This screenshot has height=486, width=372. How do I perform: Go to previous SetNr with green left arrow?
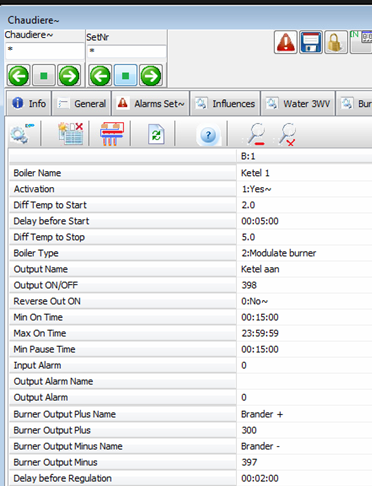[x=100, y=76]
